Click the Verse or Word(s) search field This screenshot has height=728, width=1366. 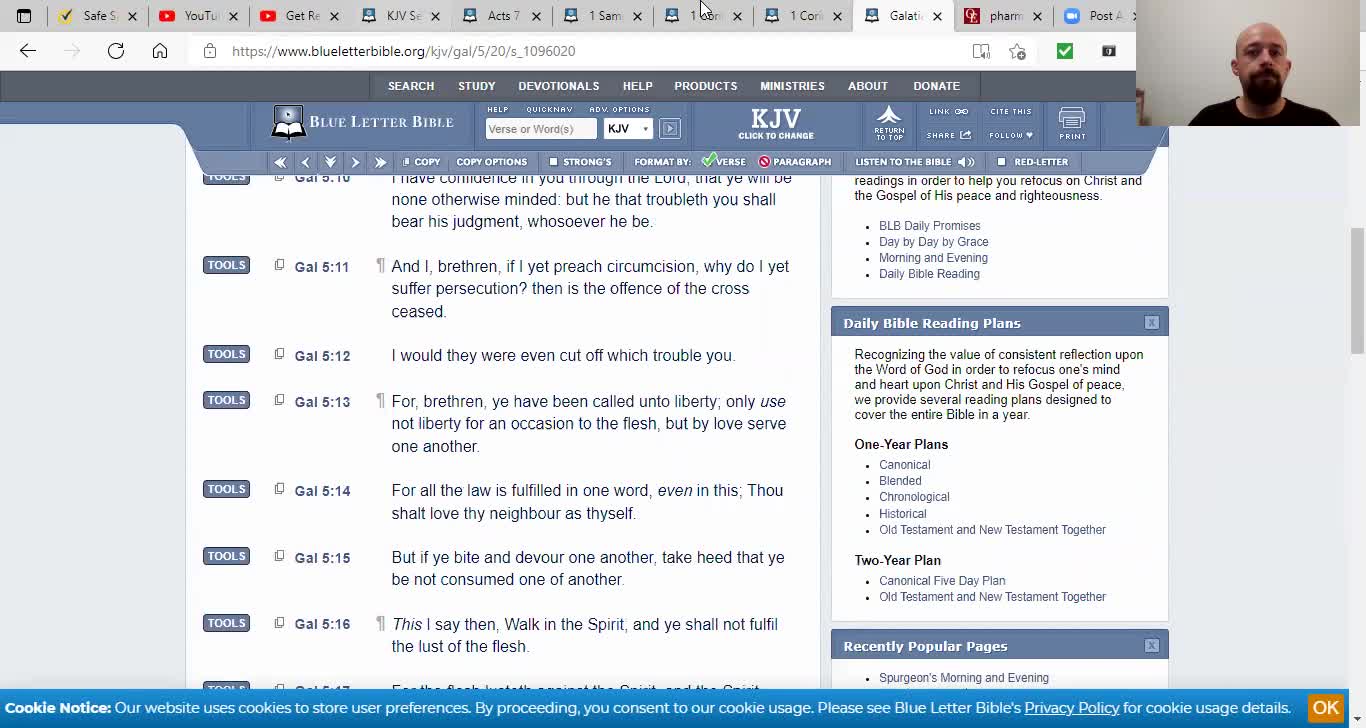541,128
